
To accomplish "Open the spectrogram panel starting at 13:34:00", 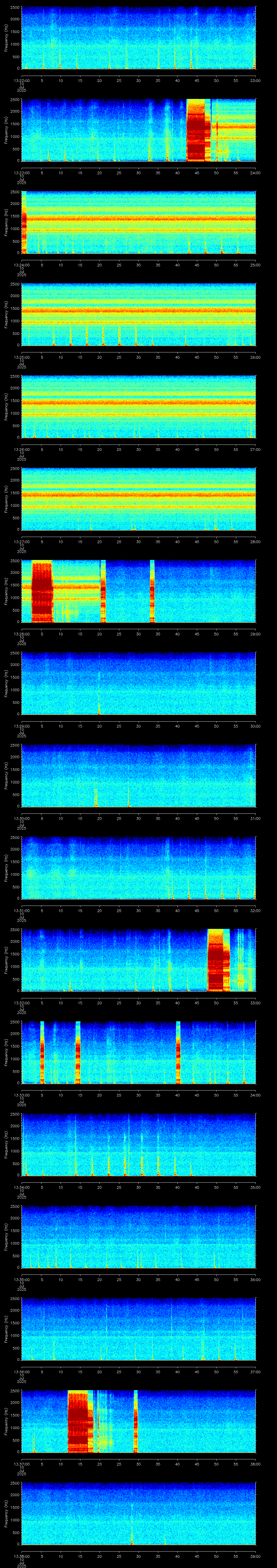I will pos(138,1145).
